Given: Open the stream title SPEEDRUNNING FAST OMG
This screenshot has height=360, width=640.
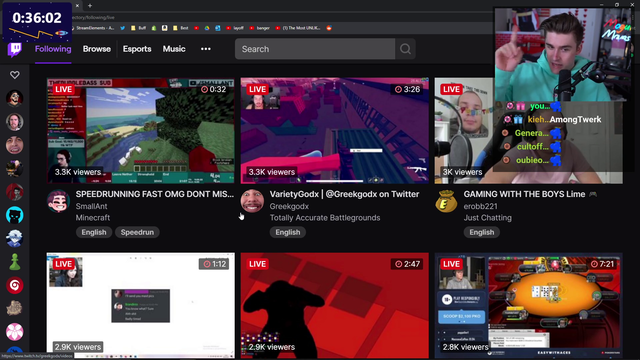Looking at the screenshot, I should 155,194.
